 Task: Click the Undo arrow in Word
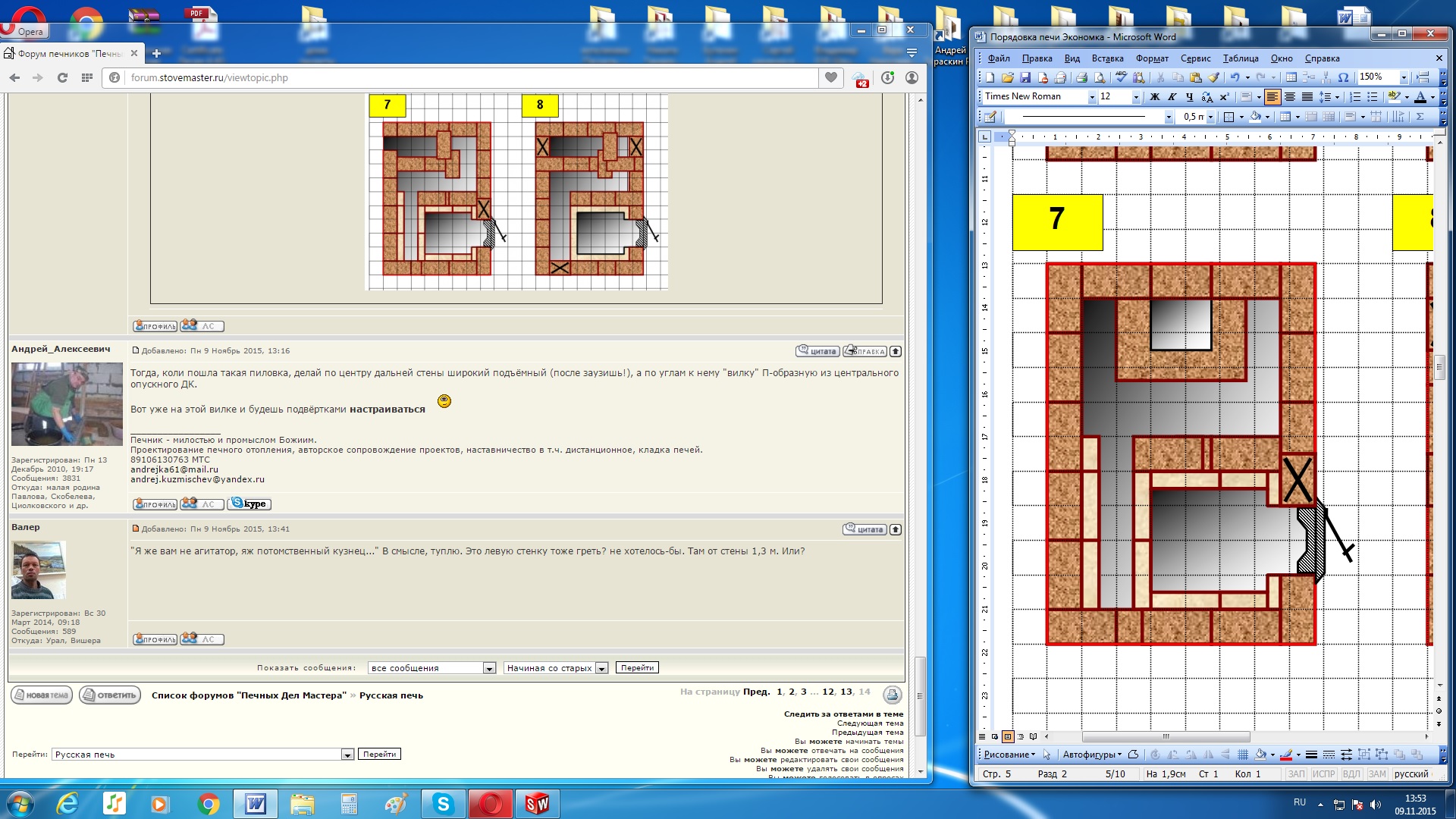[1235, 77]
